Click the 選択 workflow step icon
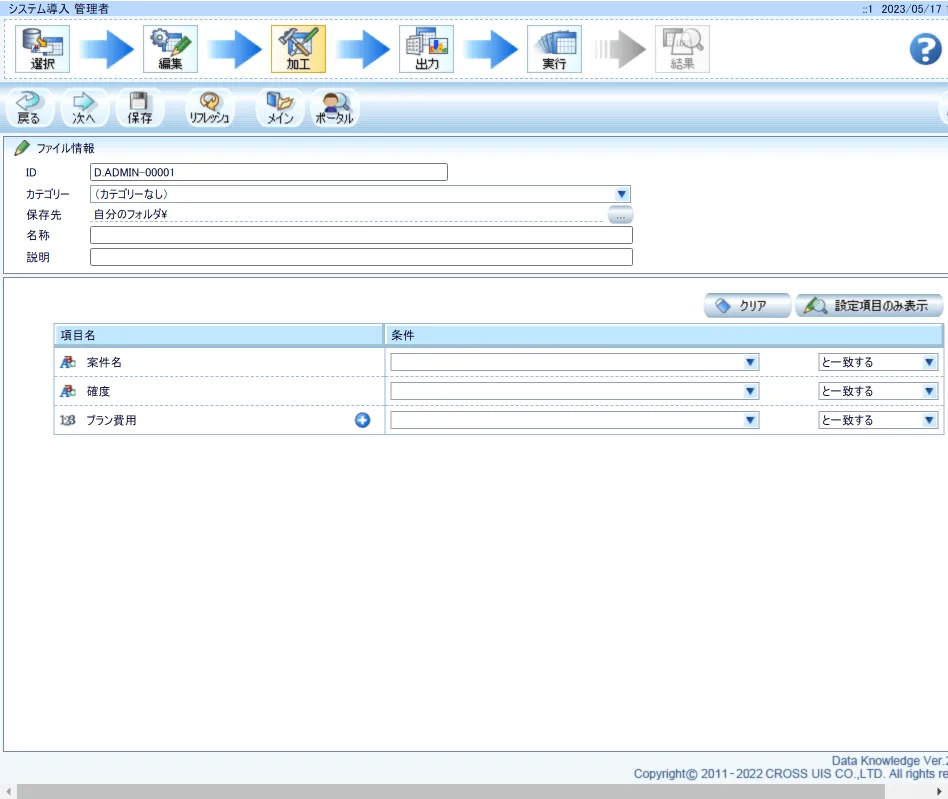Screen dimensions: 948x799 pyautogui.click(x=42, y=48)
